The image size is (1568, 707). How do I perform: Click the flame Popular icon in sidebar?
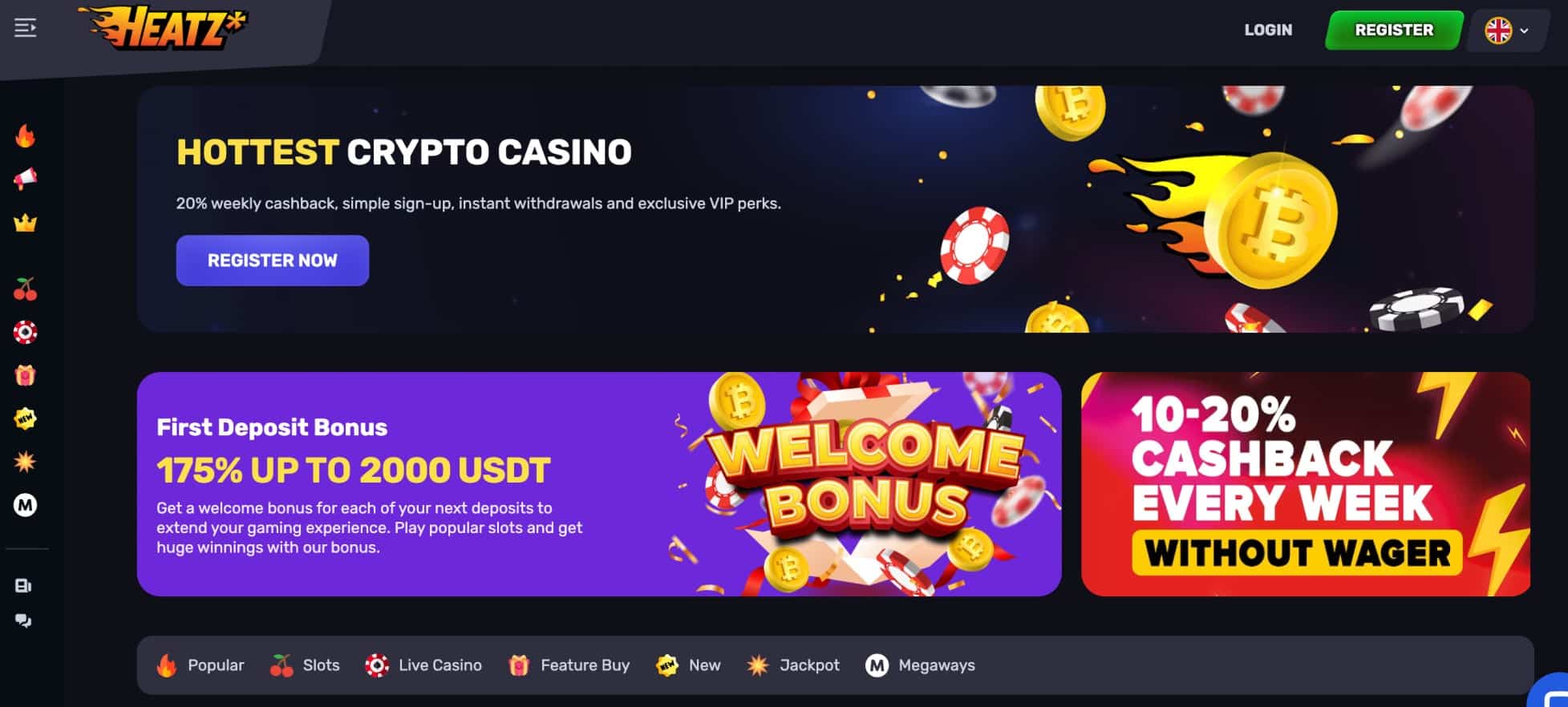point(26,136)
